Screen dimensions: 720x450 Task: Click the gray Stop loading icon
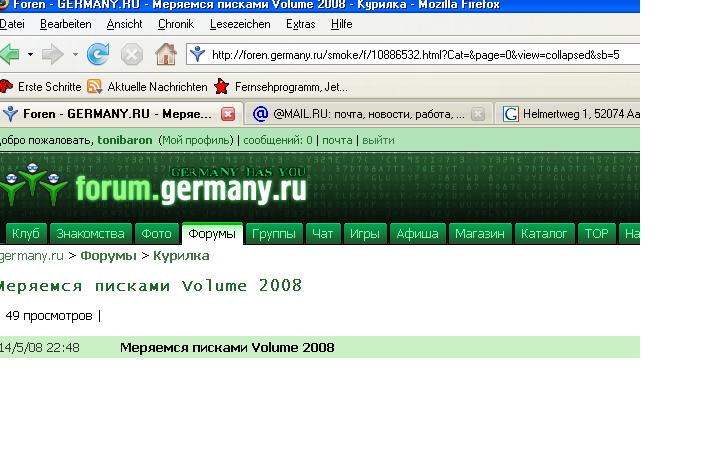pos(132,55)
